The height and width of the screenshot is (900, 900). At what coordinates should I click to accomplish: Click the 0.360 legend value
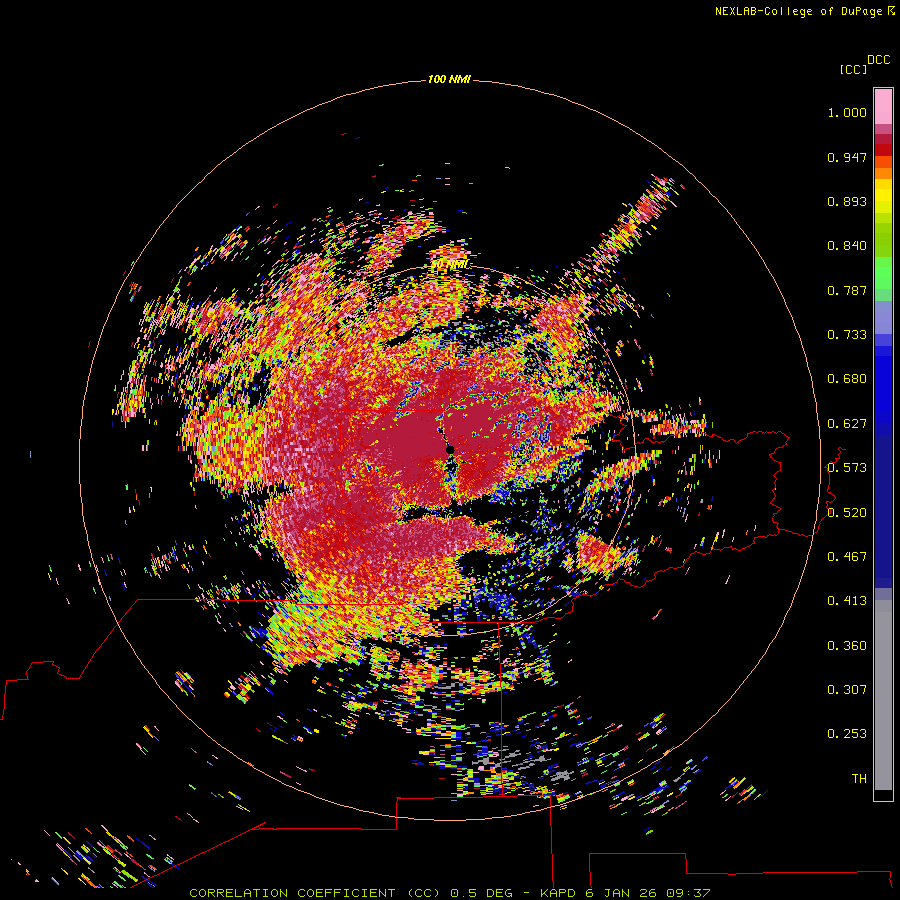847,646
